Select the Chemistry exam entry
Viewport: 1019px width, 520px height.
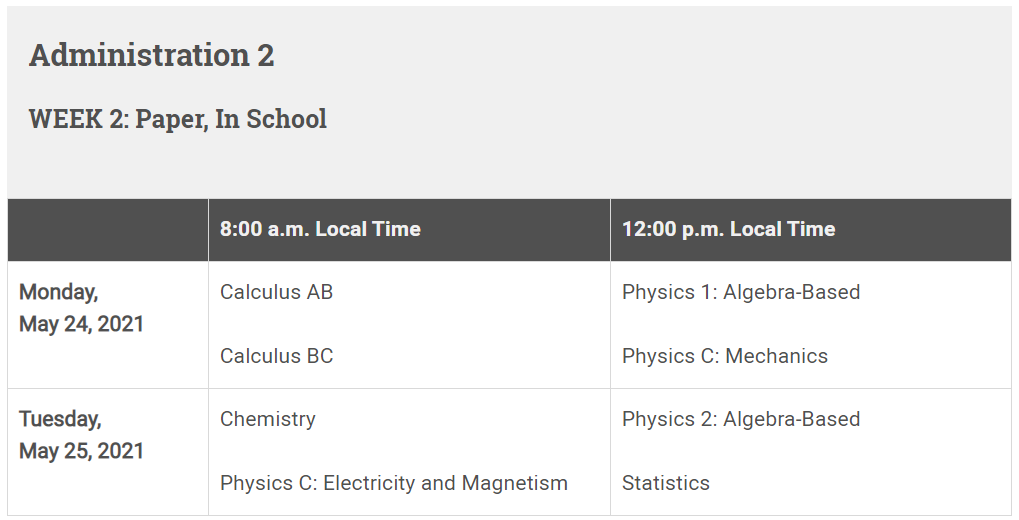click(268, 419)
